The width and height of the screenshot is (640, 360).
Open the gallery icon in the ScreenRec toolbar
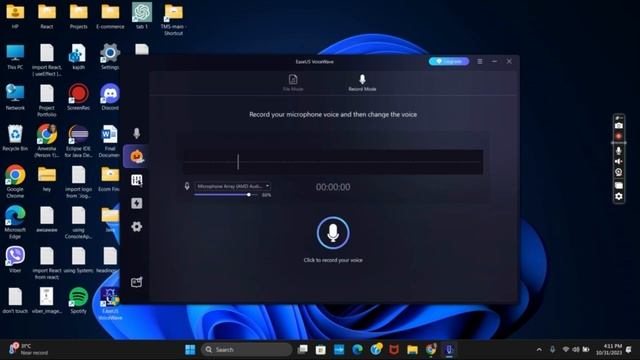[619, 185]
